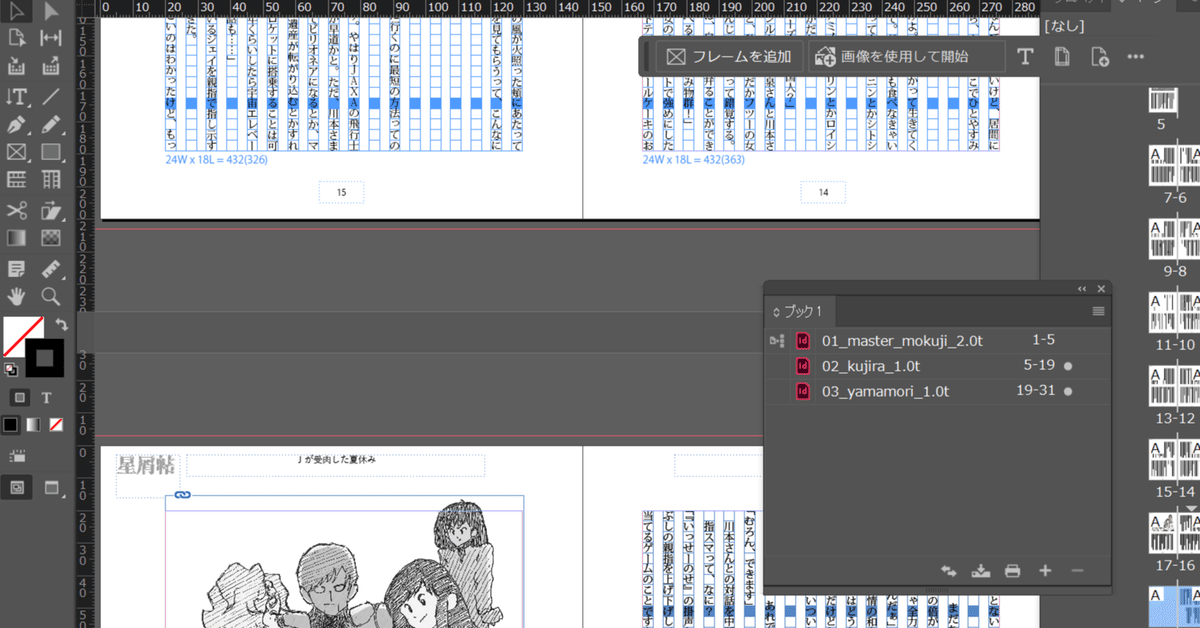Viewport: 1200px width, 628px height.
Task: Print the book icon
Action: [x=1013, y=571]
